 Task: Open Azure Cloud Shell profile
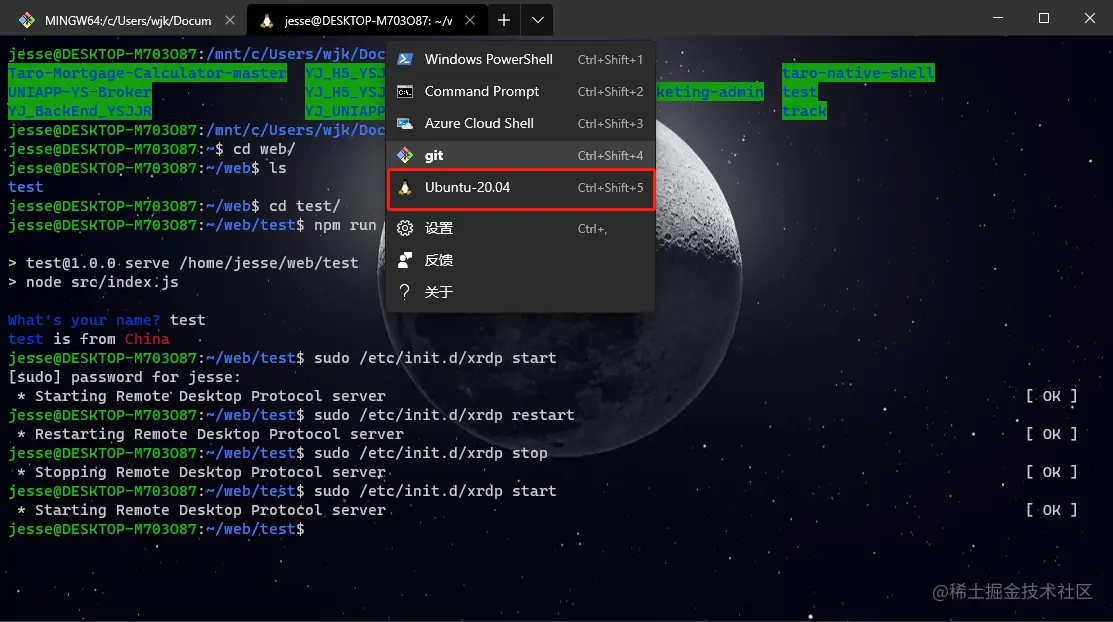click(x=520, y=124)
